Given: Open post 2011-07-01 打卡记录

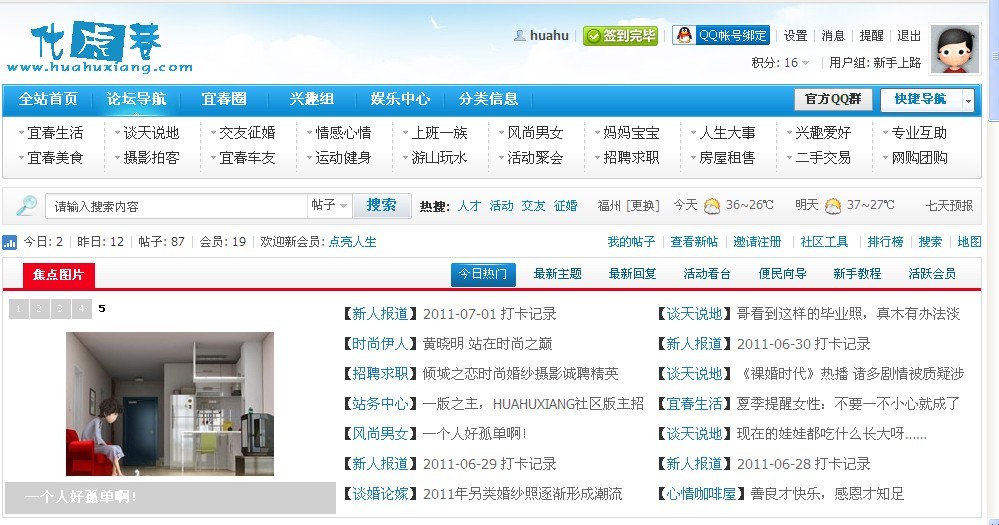Looking at the screenshot, I should 489,314.
